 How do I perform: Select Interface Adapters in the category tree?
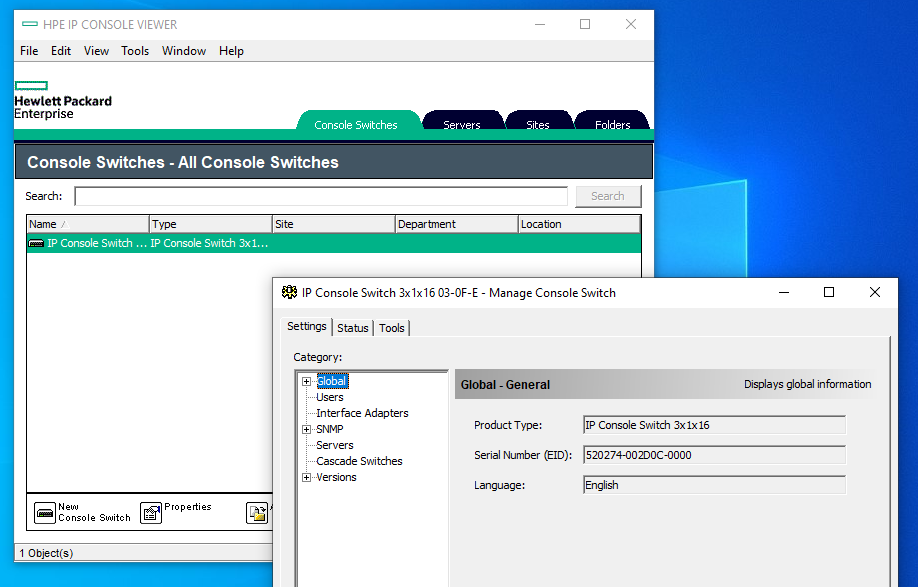pyautogui.click(x=362, y=413)
